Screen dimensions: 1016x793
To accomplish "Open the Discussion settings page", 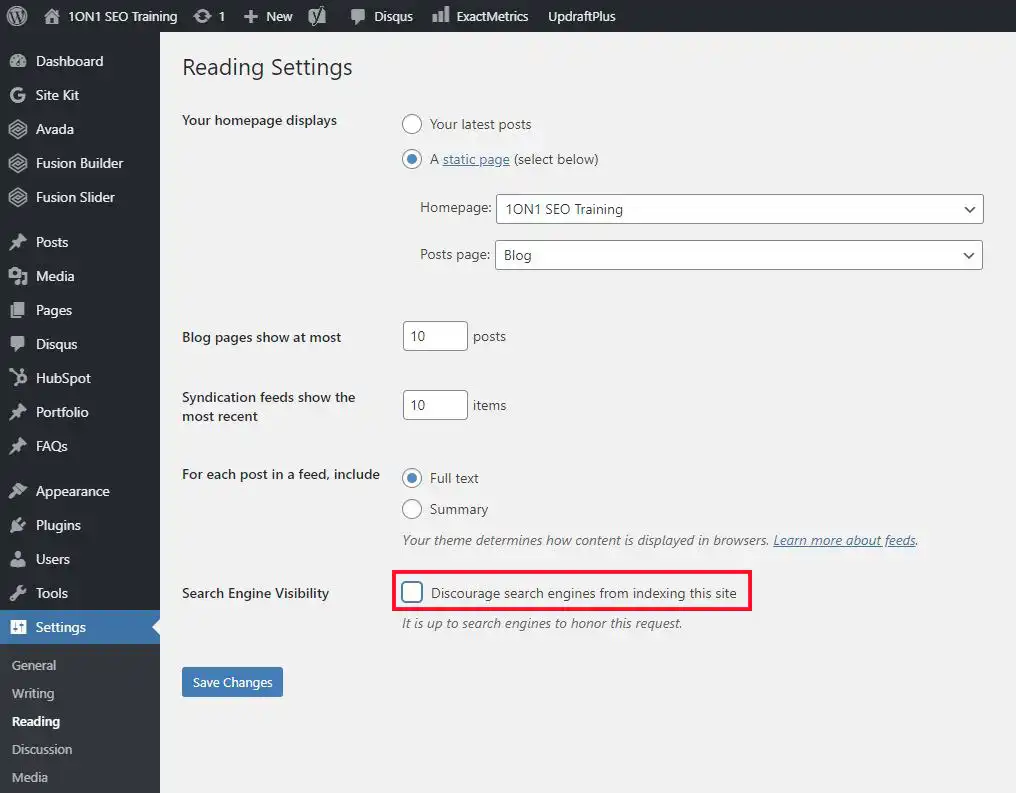I will pyautogui.click(x=41, y=749).
